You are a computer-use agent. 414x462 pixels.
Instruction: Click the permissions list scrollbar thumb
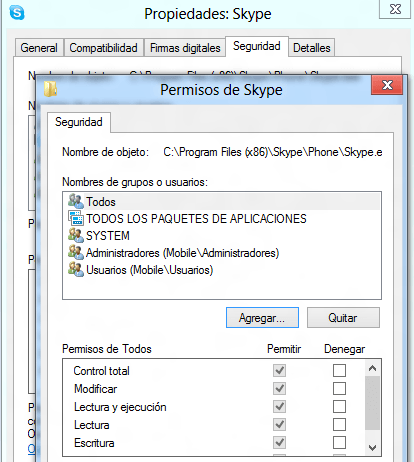(373, 403)
